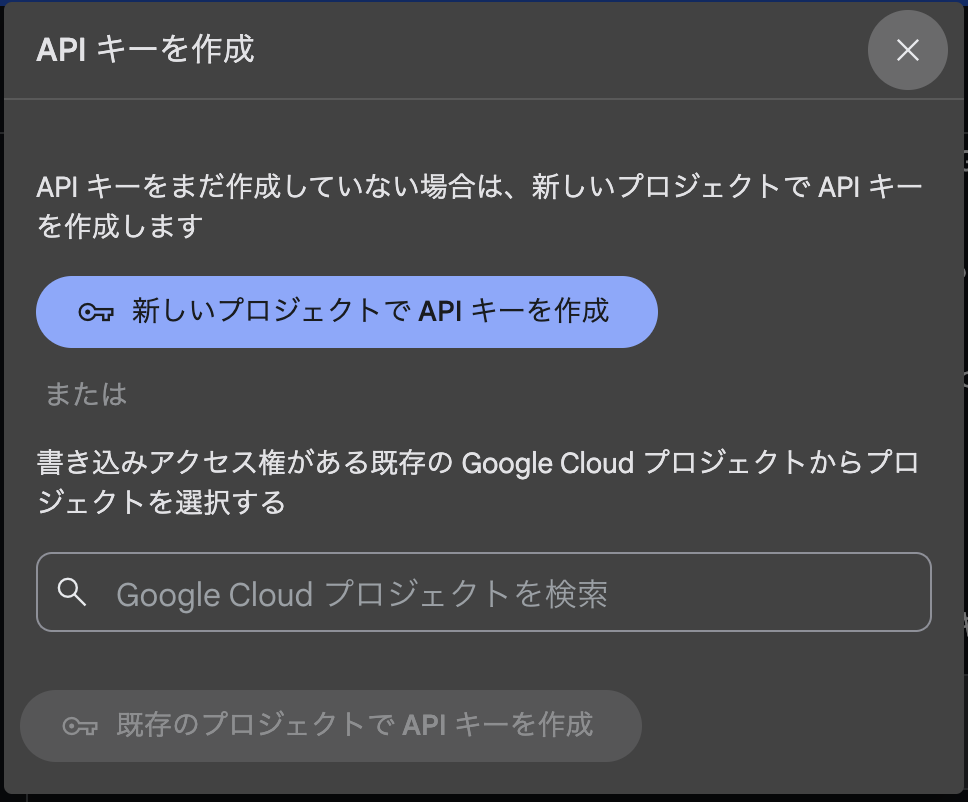Click the を作成します line of text

pos(120,226)
